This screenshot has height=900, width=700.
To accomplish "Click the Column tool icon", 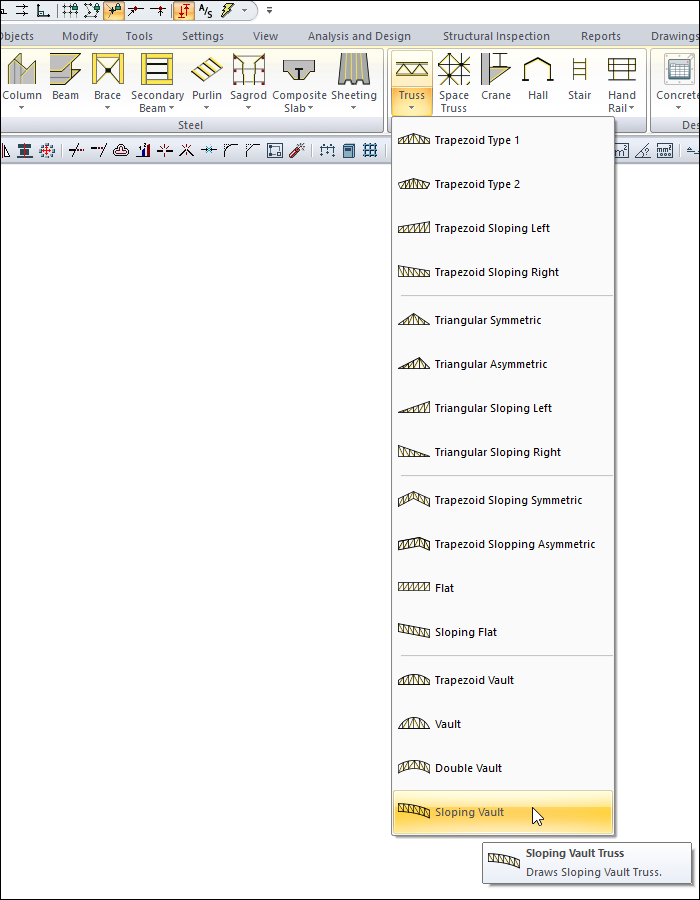I will (x=22, y=69).
